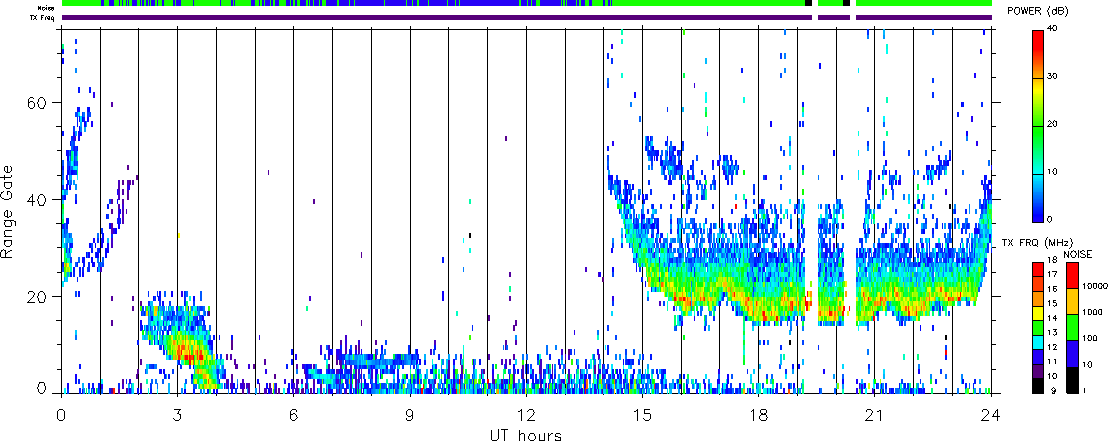Click the 10 label on POWER scale
1108x441 pixels.
click(1051, 172)
